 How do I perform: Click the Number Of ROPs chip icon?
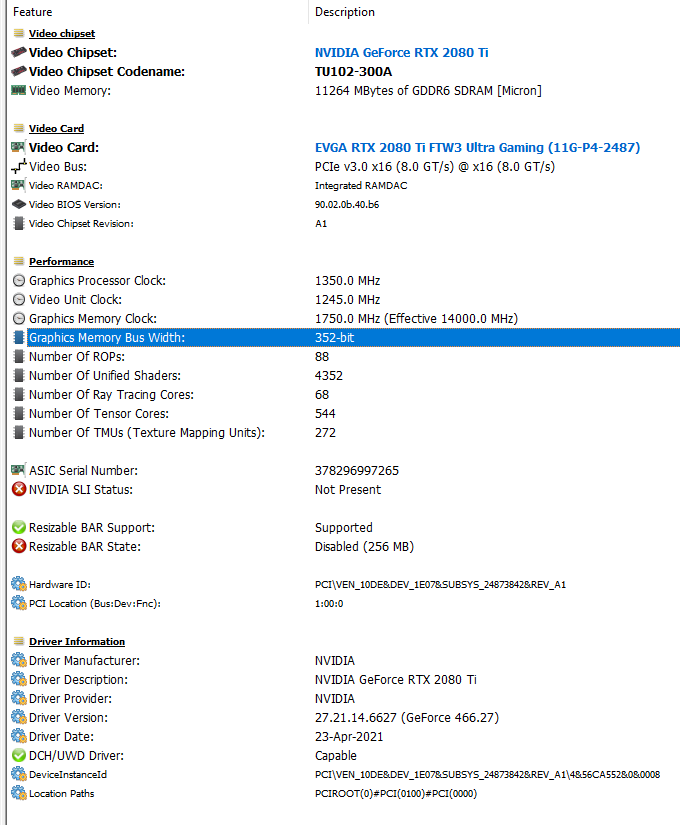pyautogui.click(x=18, y=356)
